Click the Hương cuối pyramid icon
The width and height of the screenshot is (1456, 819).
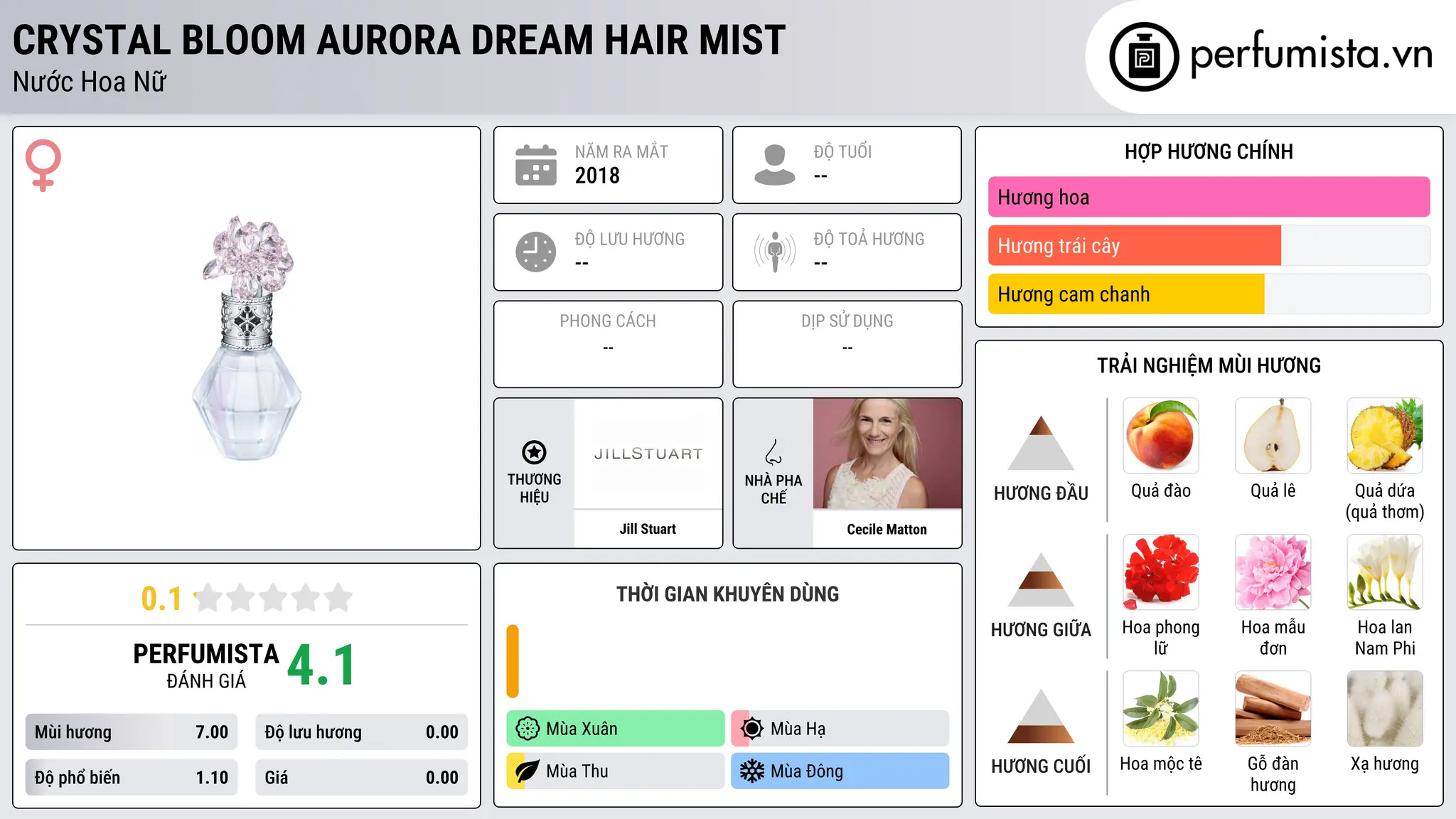coord(1041,715)
